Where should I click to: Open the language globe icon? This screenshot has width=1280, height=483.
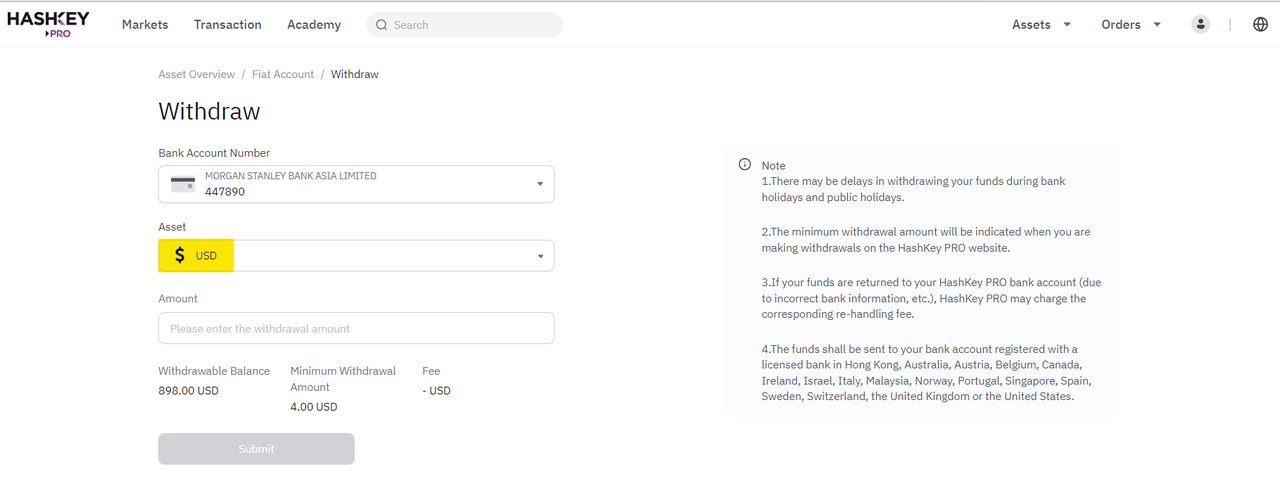click(1260, 24)
